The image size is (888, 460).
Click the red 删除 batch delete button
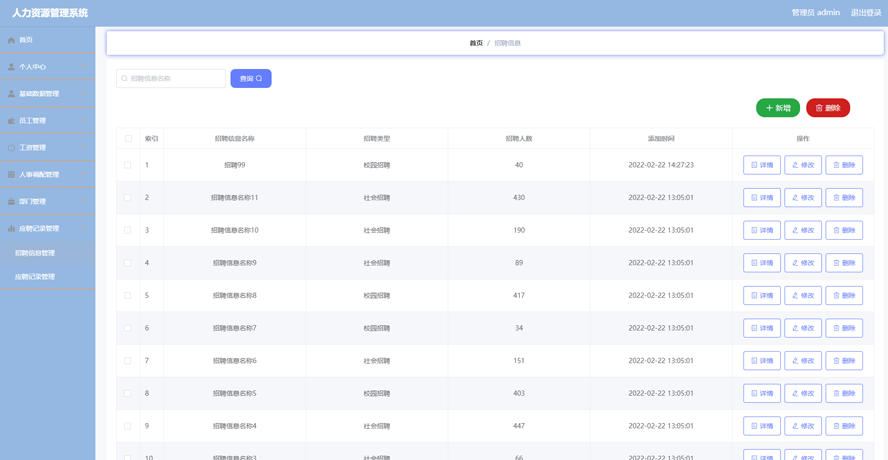pos(828,108)
